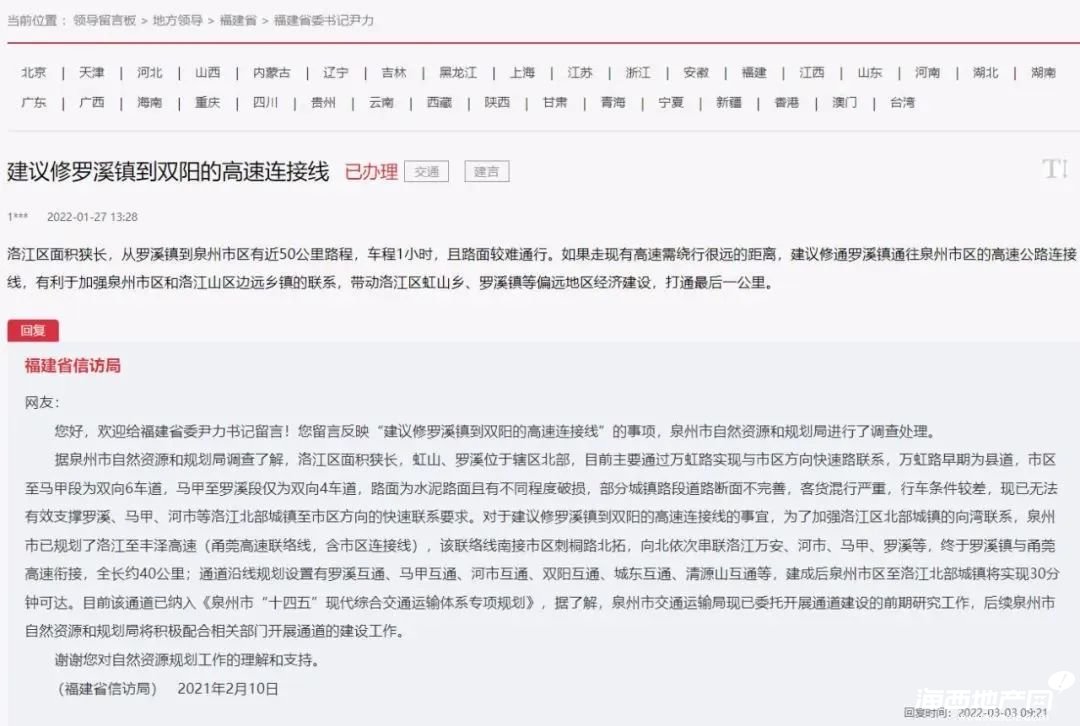The width and height of the screenshot is (1080, 726).
Task: Select 吉林 in the province navigation
Action: 393,72
